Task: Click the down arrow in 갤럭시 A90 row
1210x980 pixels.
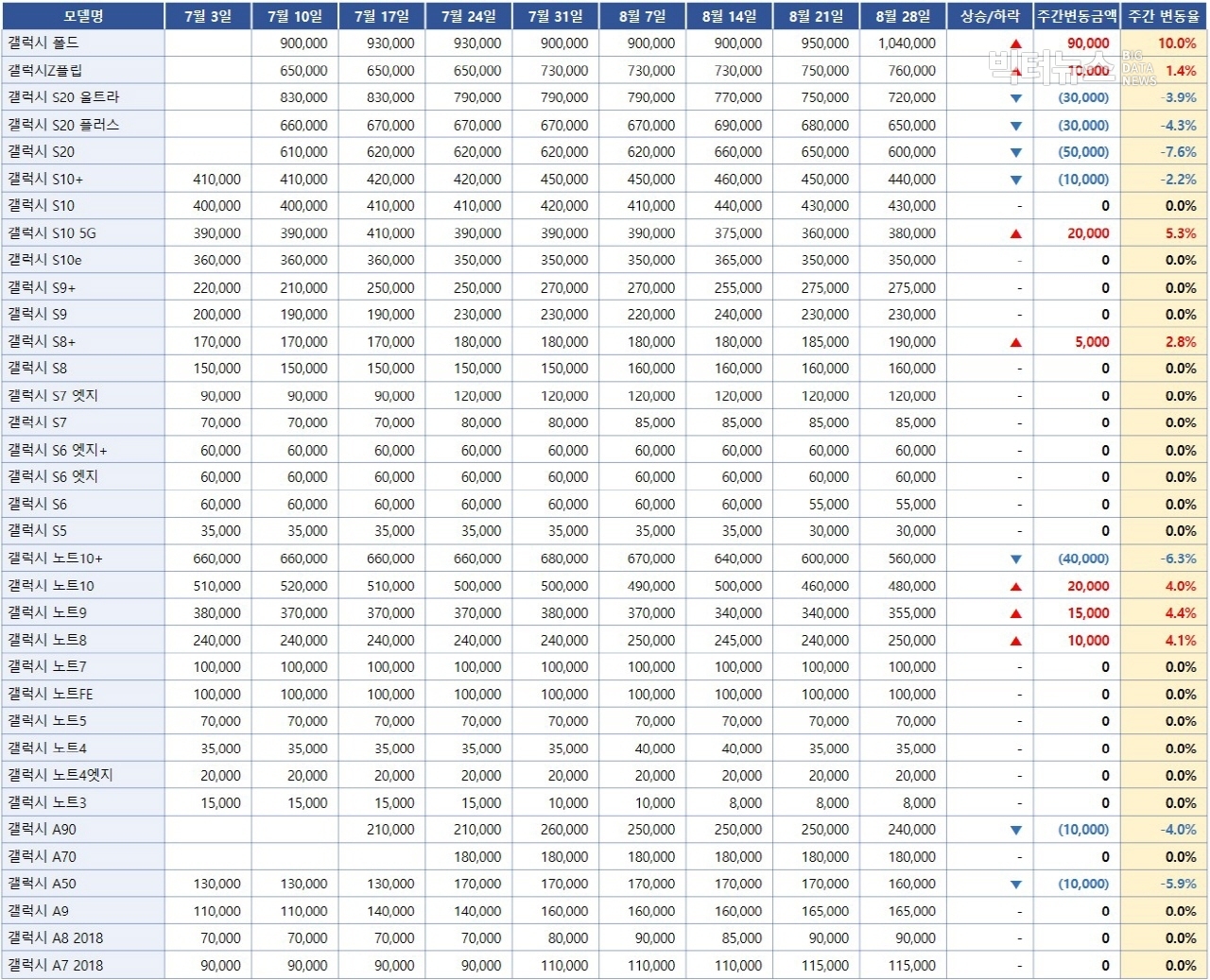Action: pyautogui.click(x=1015, y=831)
